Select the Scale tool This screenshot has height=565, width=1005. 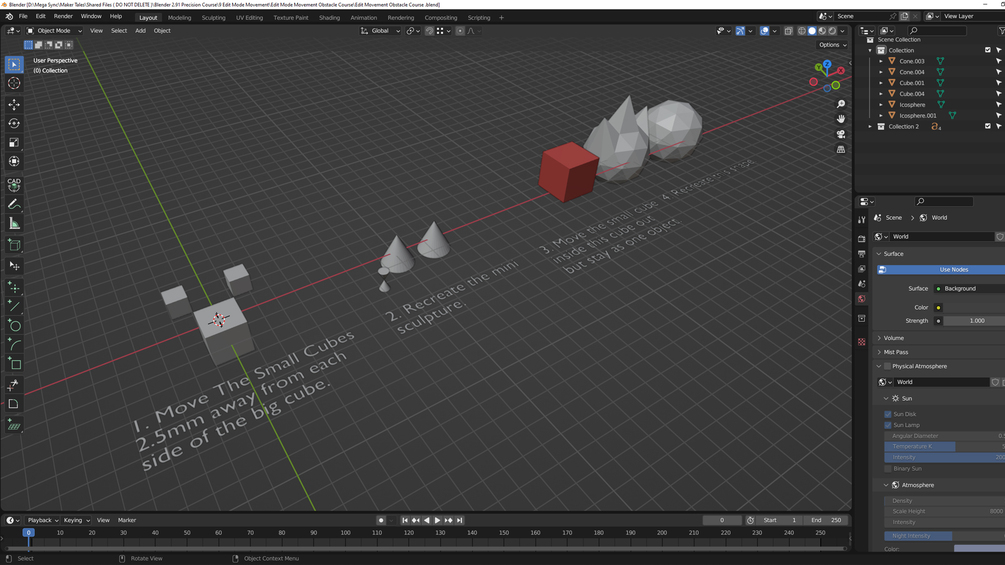click(x=14, y=143)
